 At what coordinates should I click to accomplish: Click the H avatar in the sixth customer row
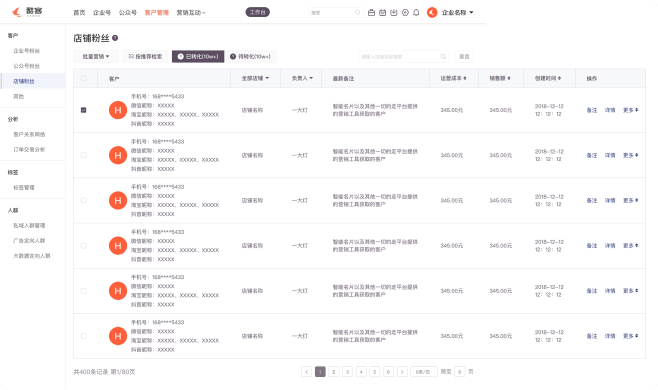point(118,336)
